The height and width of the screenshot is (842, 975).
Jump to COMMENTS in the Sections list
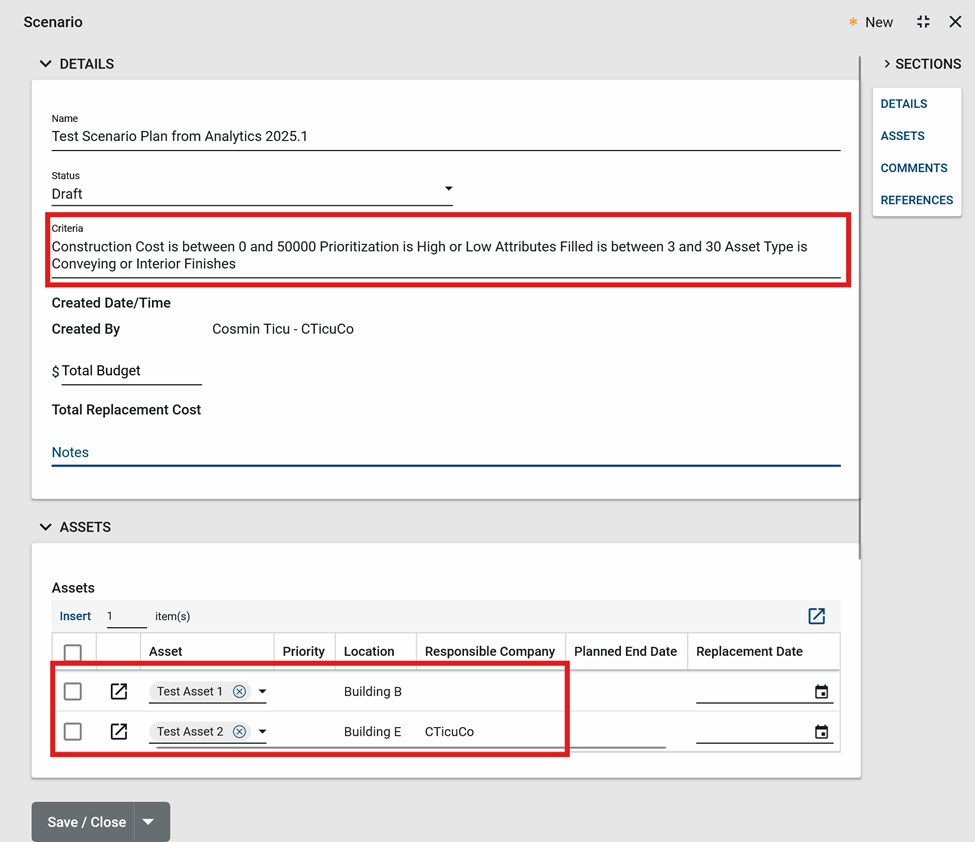click(913, 168)
